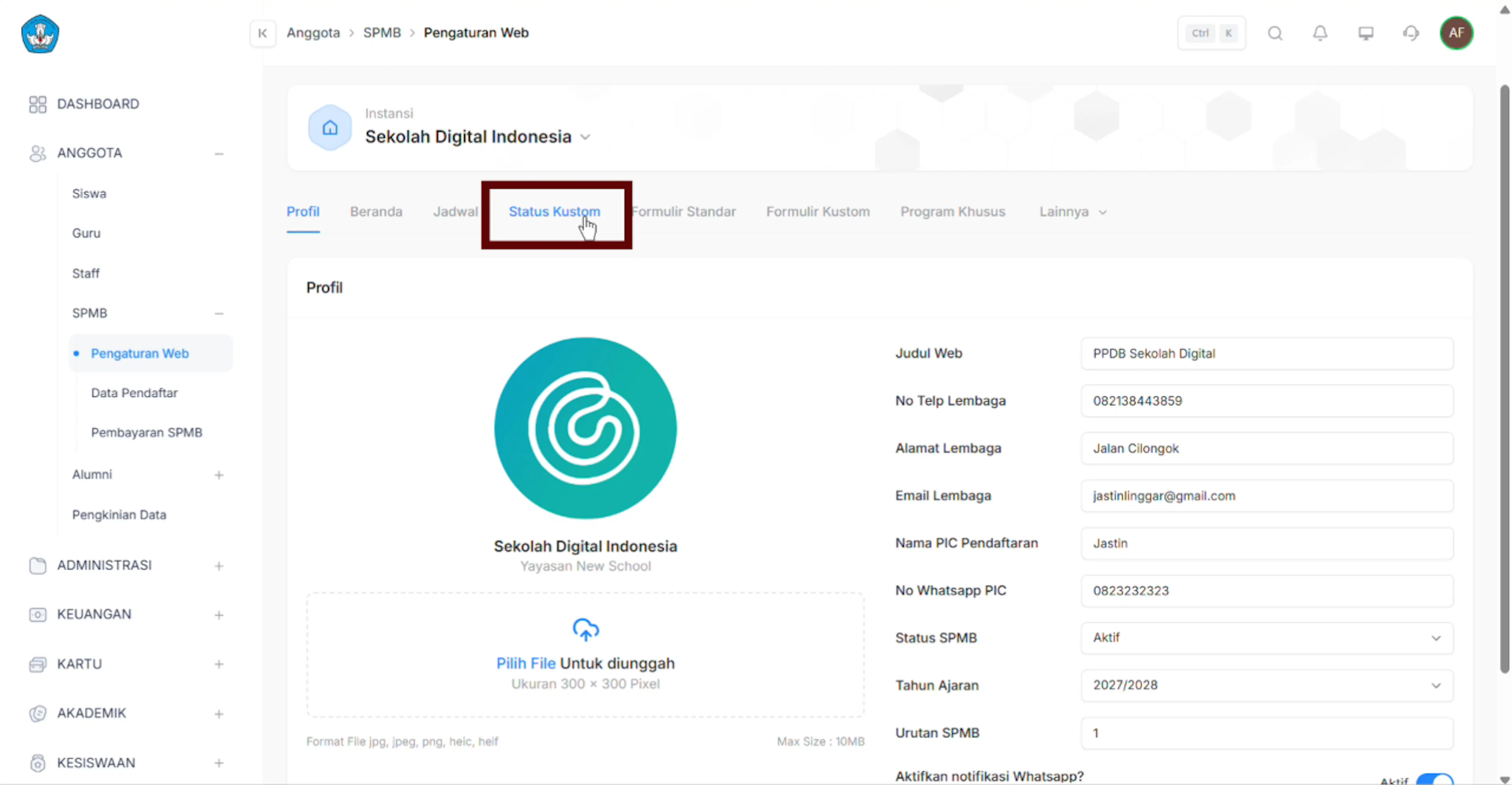The width and height of the screenshot is (1512, 785).
Task: Select Pengaturan Web in sidebar
Action: 150,353
